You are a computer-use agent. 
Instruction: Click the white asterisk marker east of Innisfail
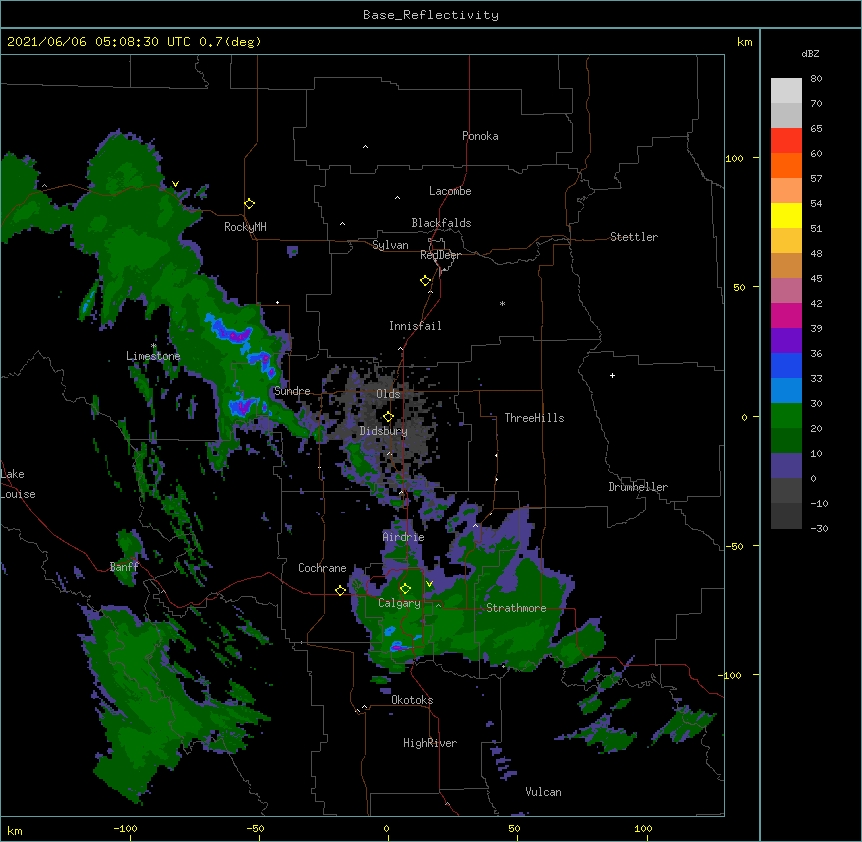(502, 303)
